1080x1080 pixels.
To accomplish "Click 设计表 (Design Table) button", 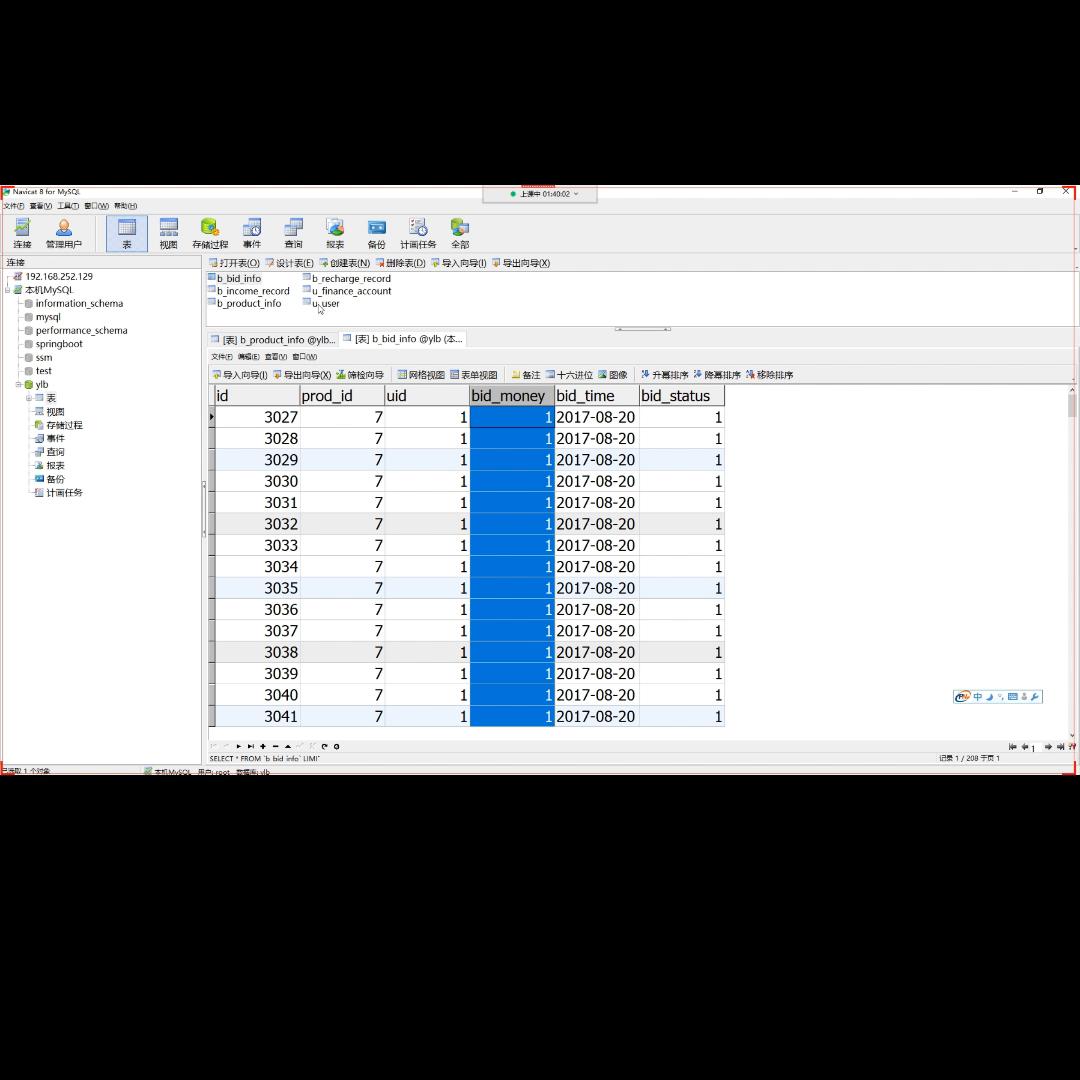I will tap(290, 263).
